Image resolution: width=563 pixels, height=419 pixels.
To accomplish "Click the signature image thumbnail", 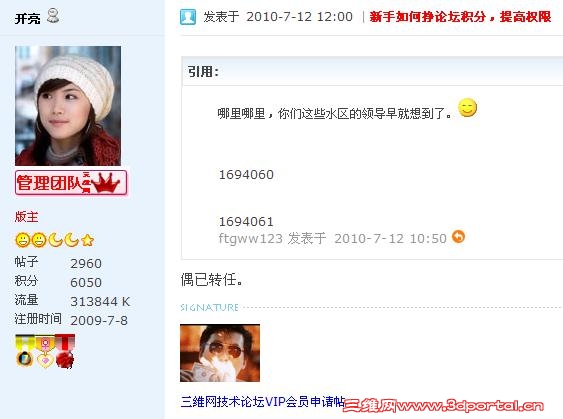I will click(220, 353).
